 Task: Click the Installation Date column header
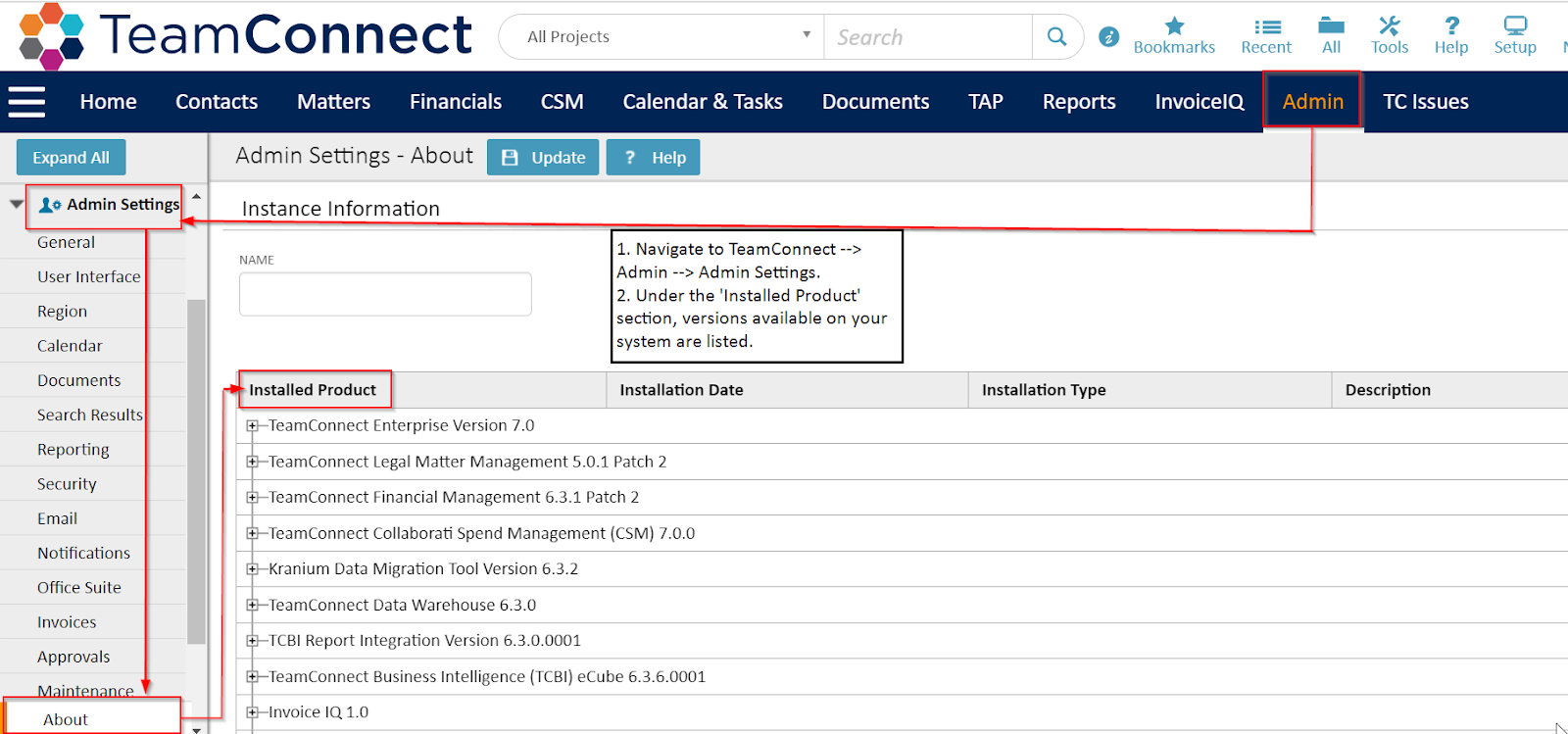[x=787, y=390]
